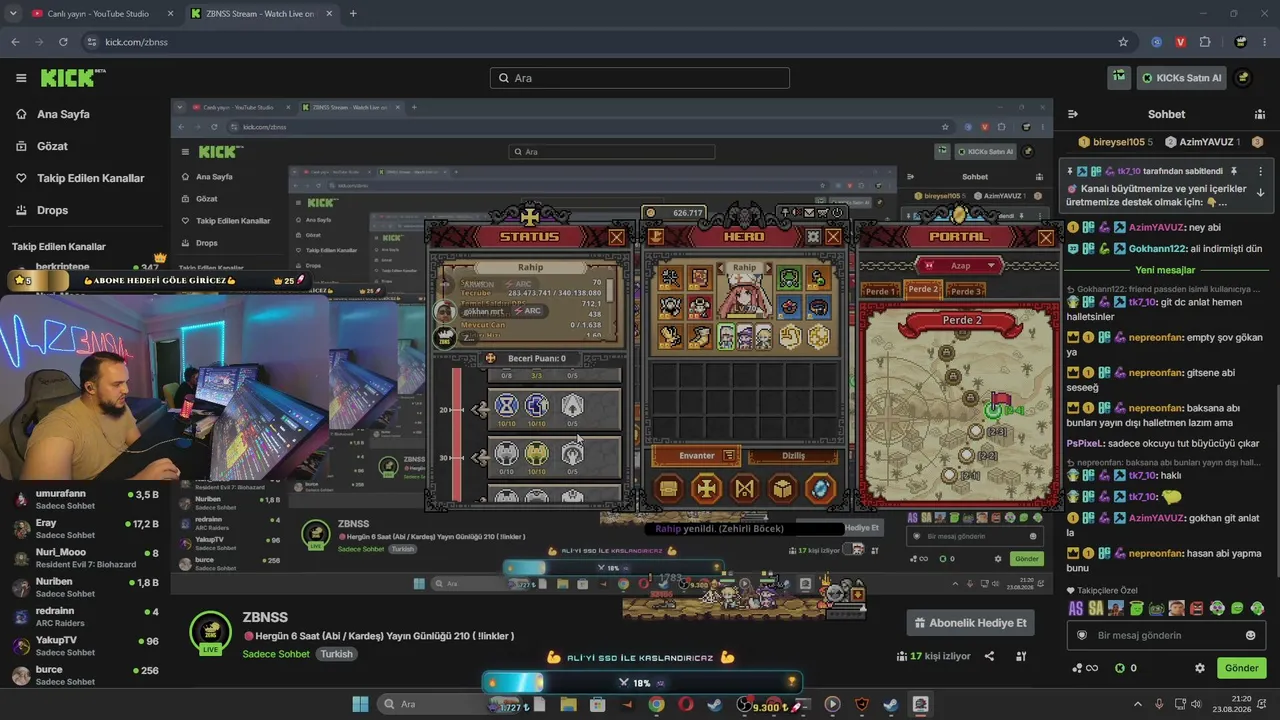1280x720 pixels.
Task: Select stage 2-3 node on the Perde 2 map
Action: (975, 432)
